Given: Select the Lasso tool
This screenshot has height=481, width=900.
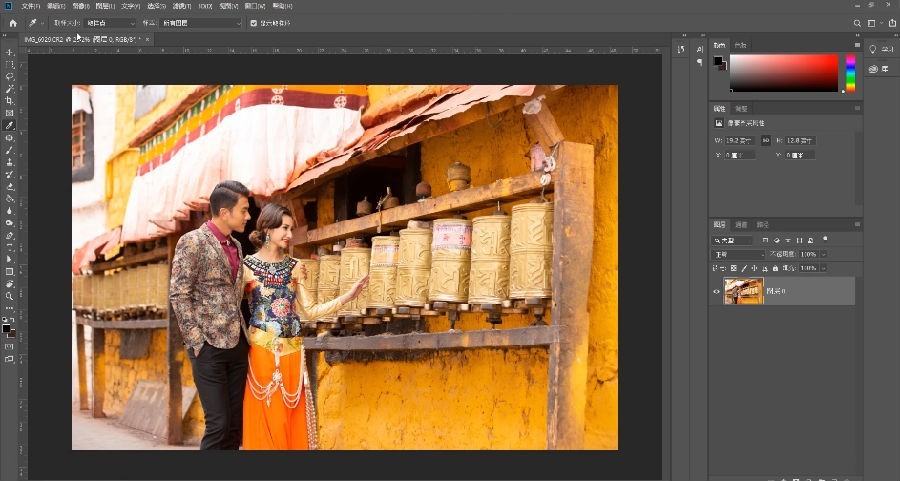Looking at the screenshot, I should [10, 76].
